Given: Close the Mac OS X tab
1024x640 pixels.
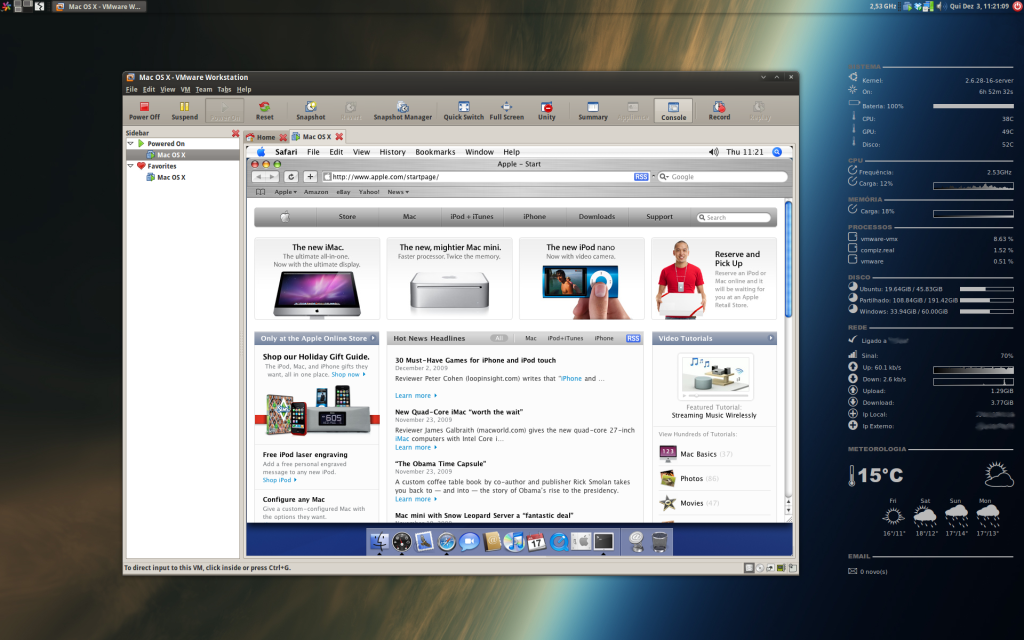Looking at the screenshot, I should click(339, 136).
